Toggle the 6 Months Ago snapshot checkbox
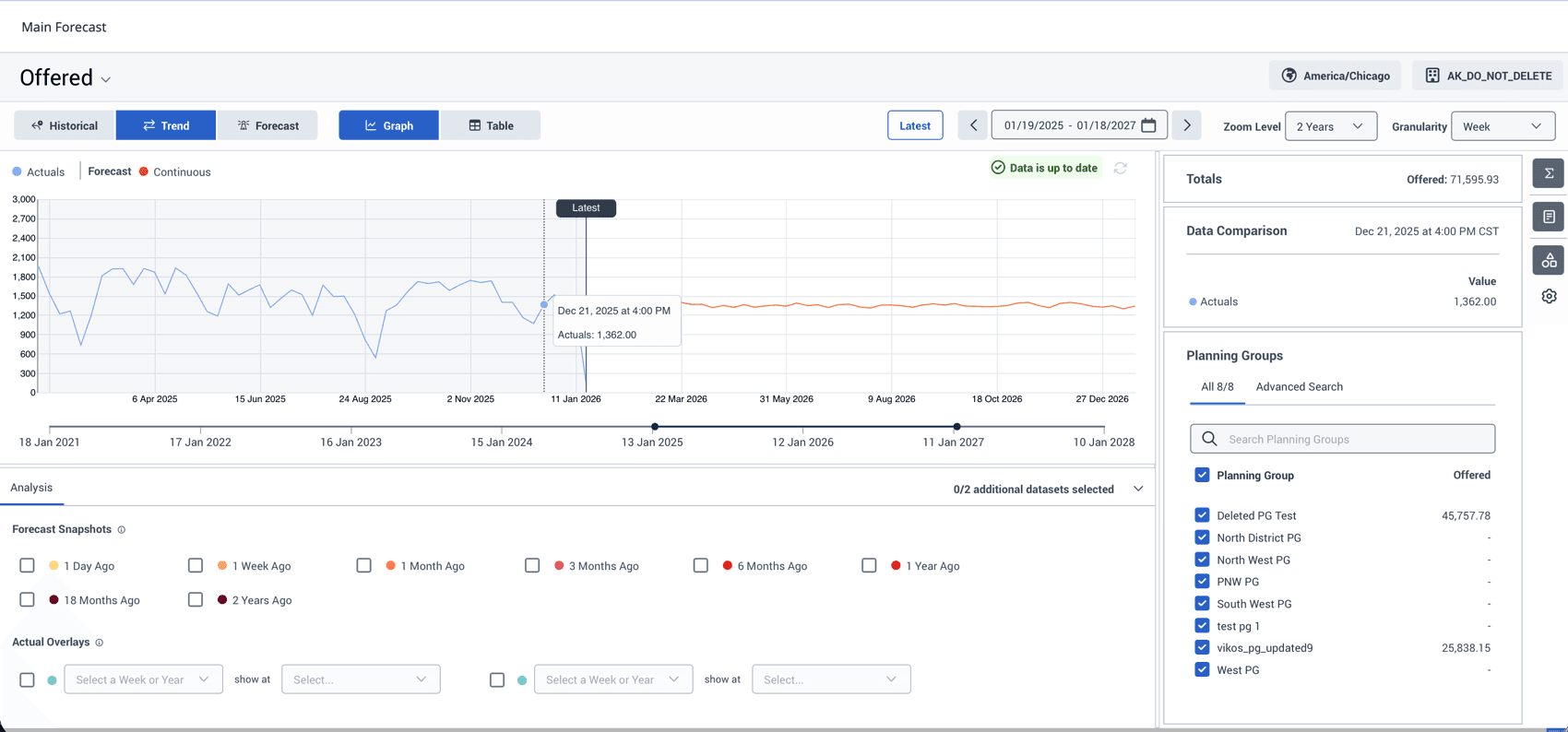Image resolution: width=1568 pixels, height=732 pixels. click(701, 565)
